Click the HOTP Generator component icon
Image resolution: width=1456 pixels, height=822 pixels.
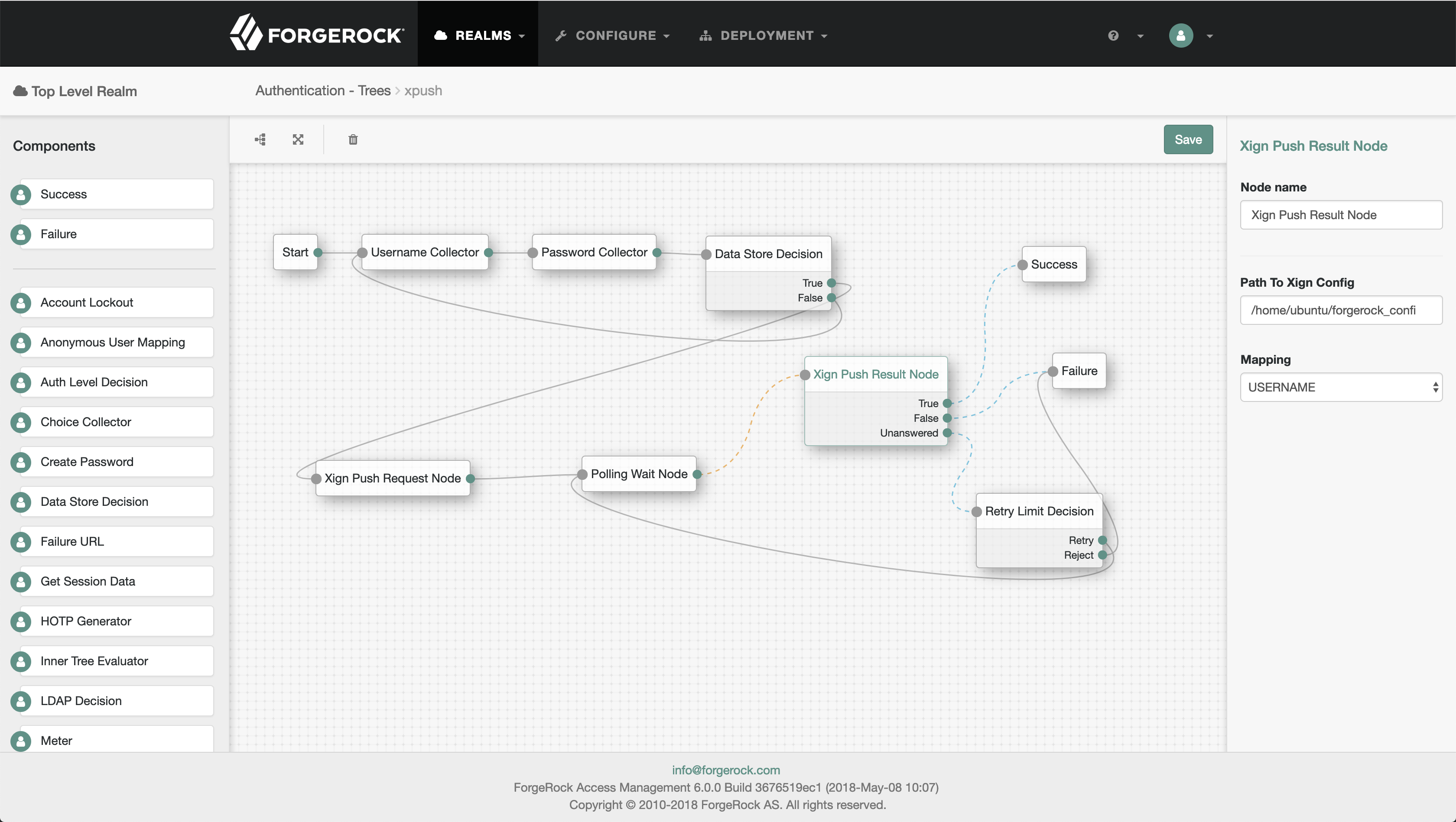21,621
